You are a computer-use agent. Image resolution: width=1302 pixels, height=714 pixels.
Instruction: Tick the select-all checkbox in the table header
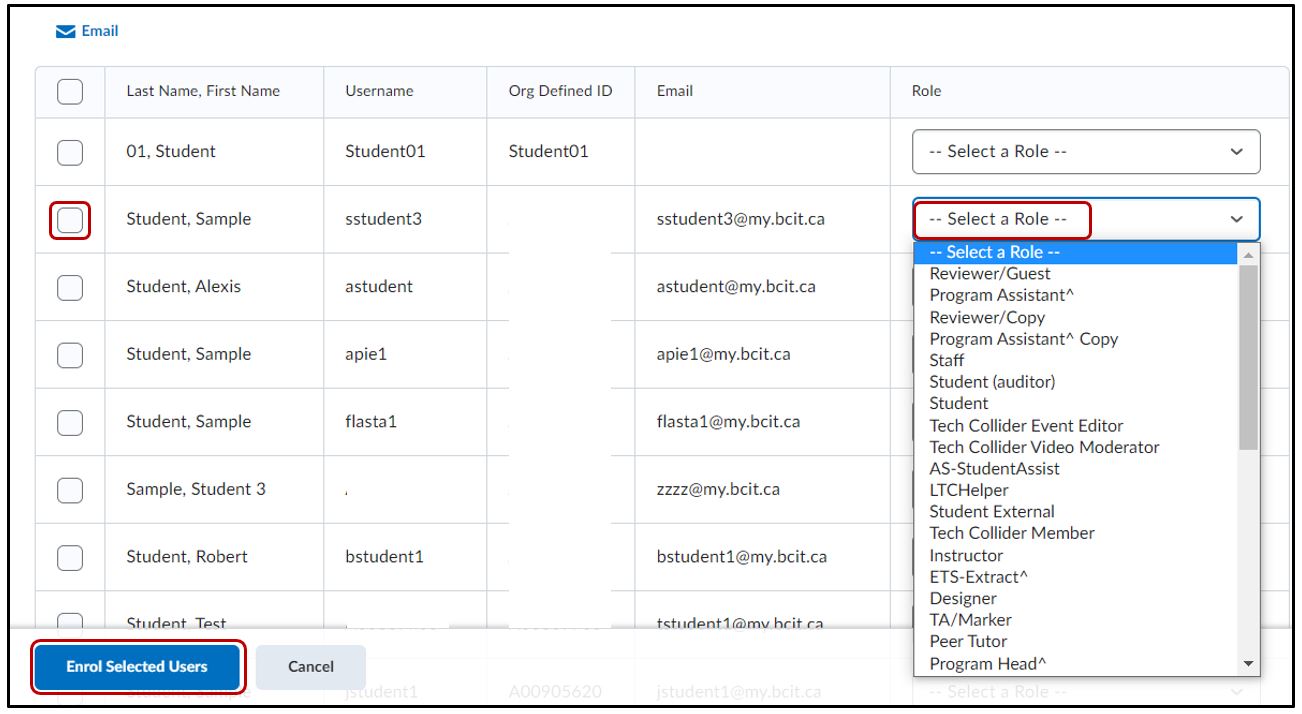pos(69,92)
